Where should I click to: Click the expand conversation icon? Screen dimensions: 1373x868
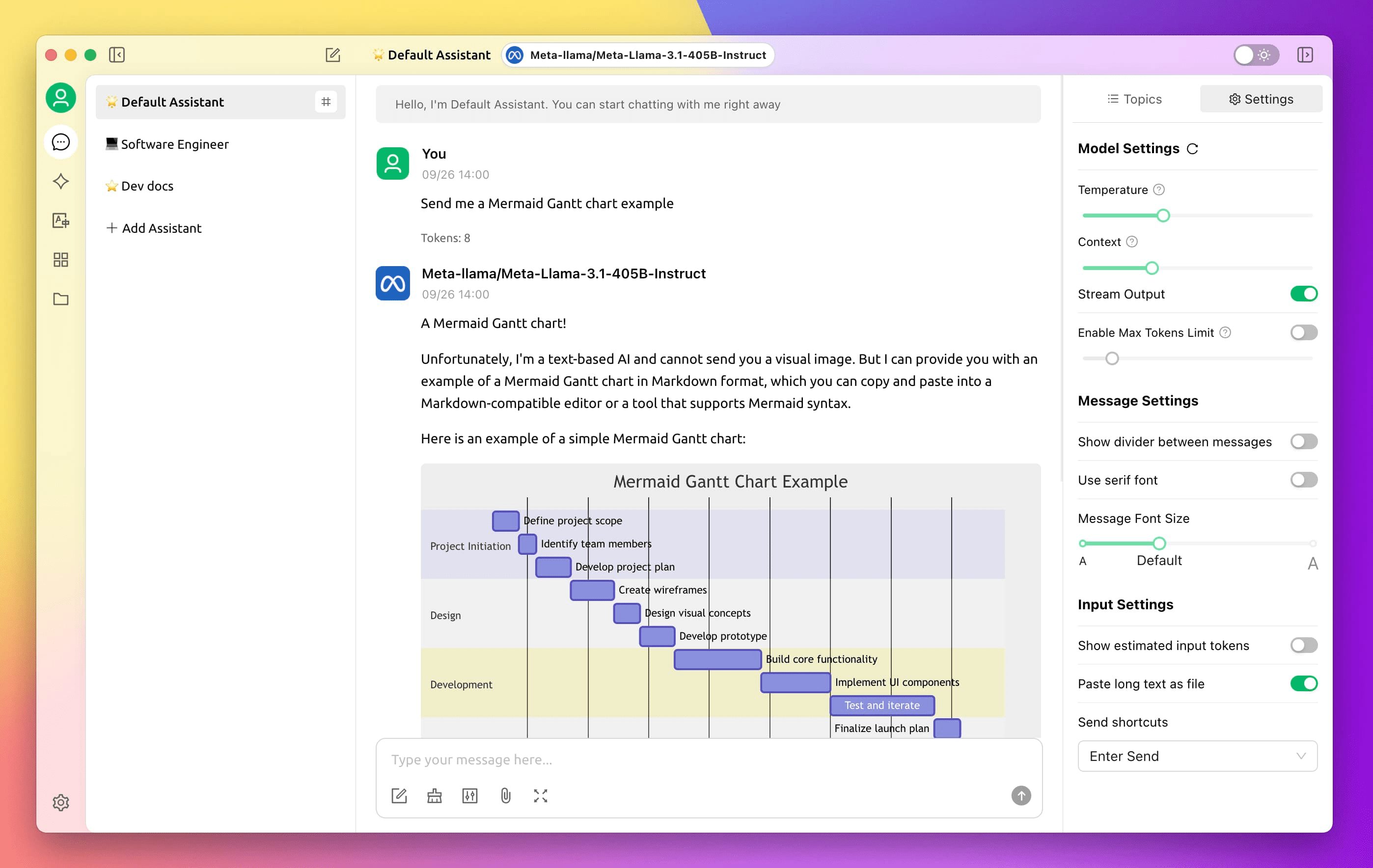click(x=540, y=796)
